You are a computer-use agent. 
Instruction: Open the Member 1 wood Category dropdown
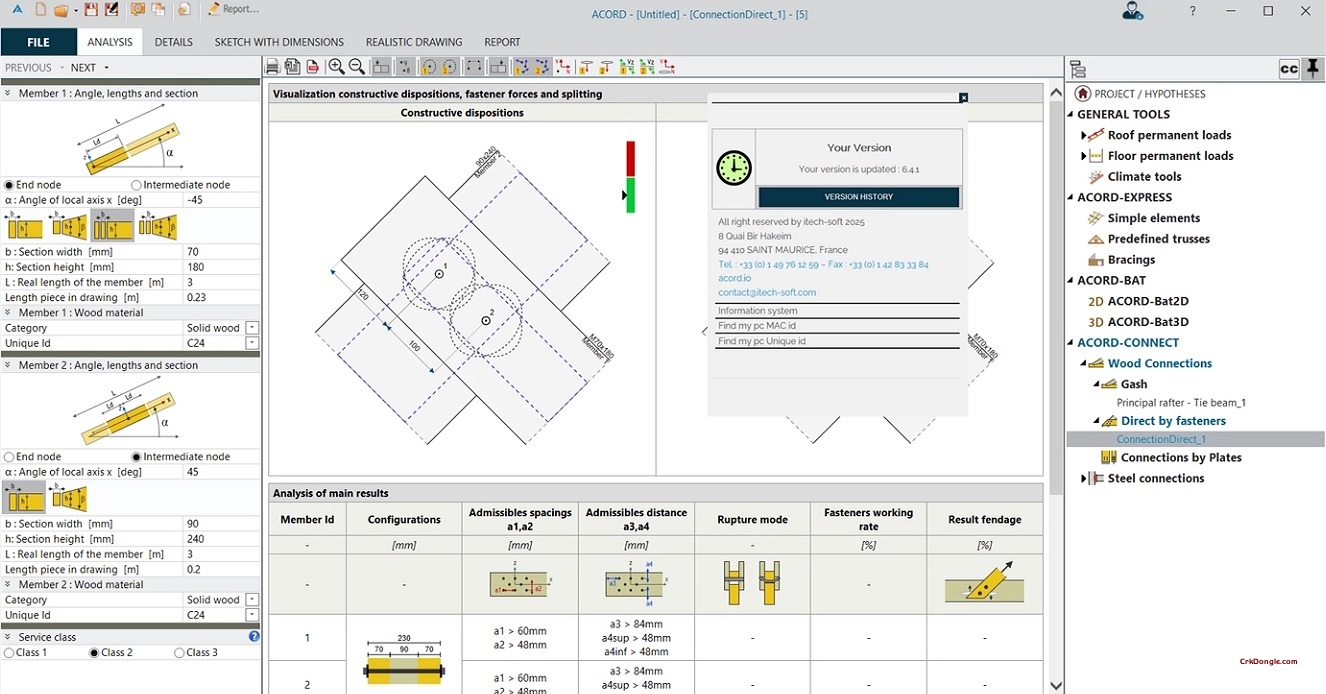tap(253, 327)
